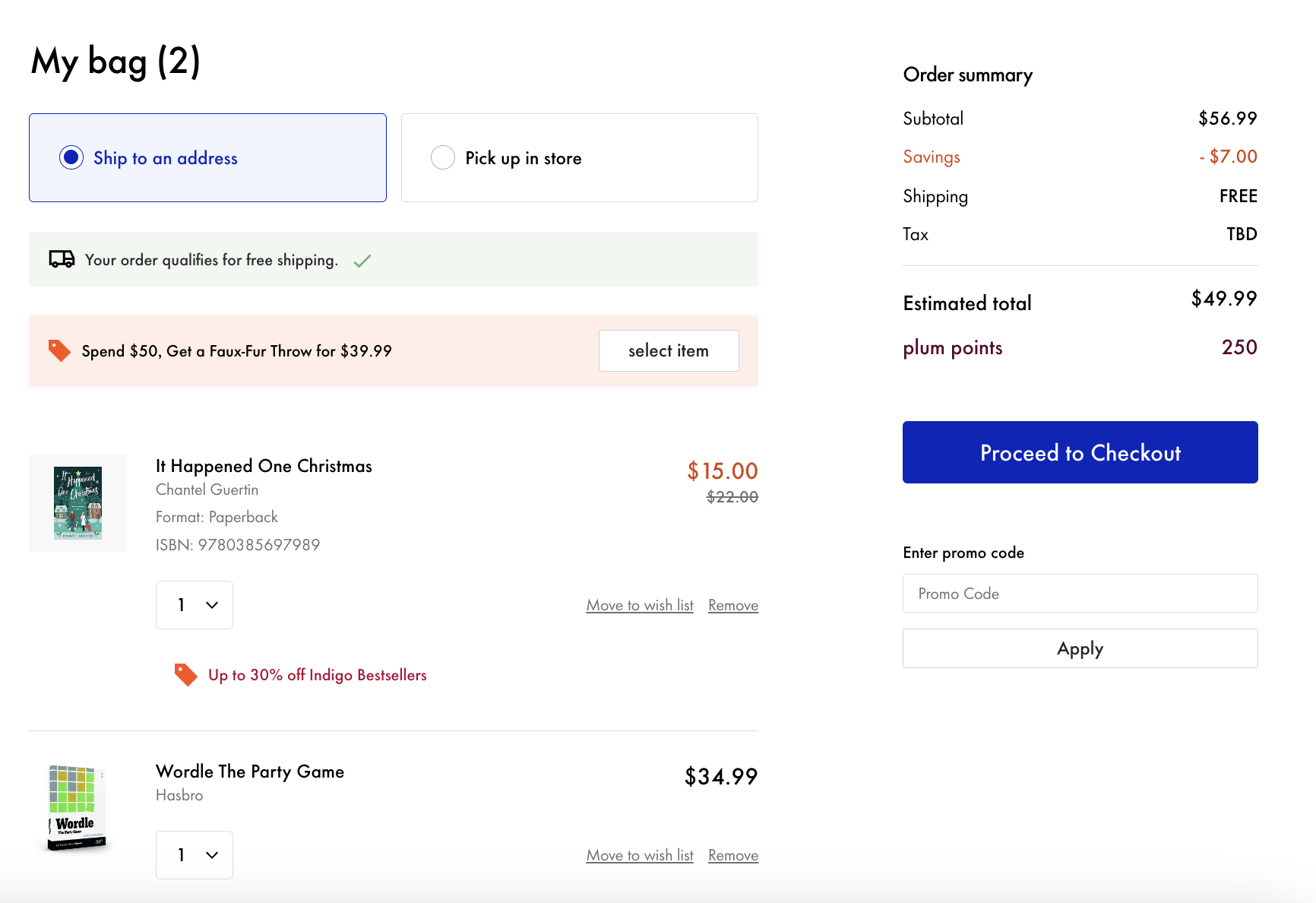Remove It Happened One Christmas from bag
The image size is (1316, 903).
(732, 604)
